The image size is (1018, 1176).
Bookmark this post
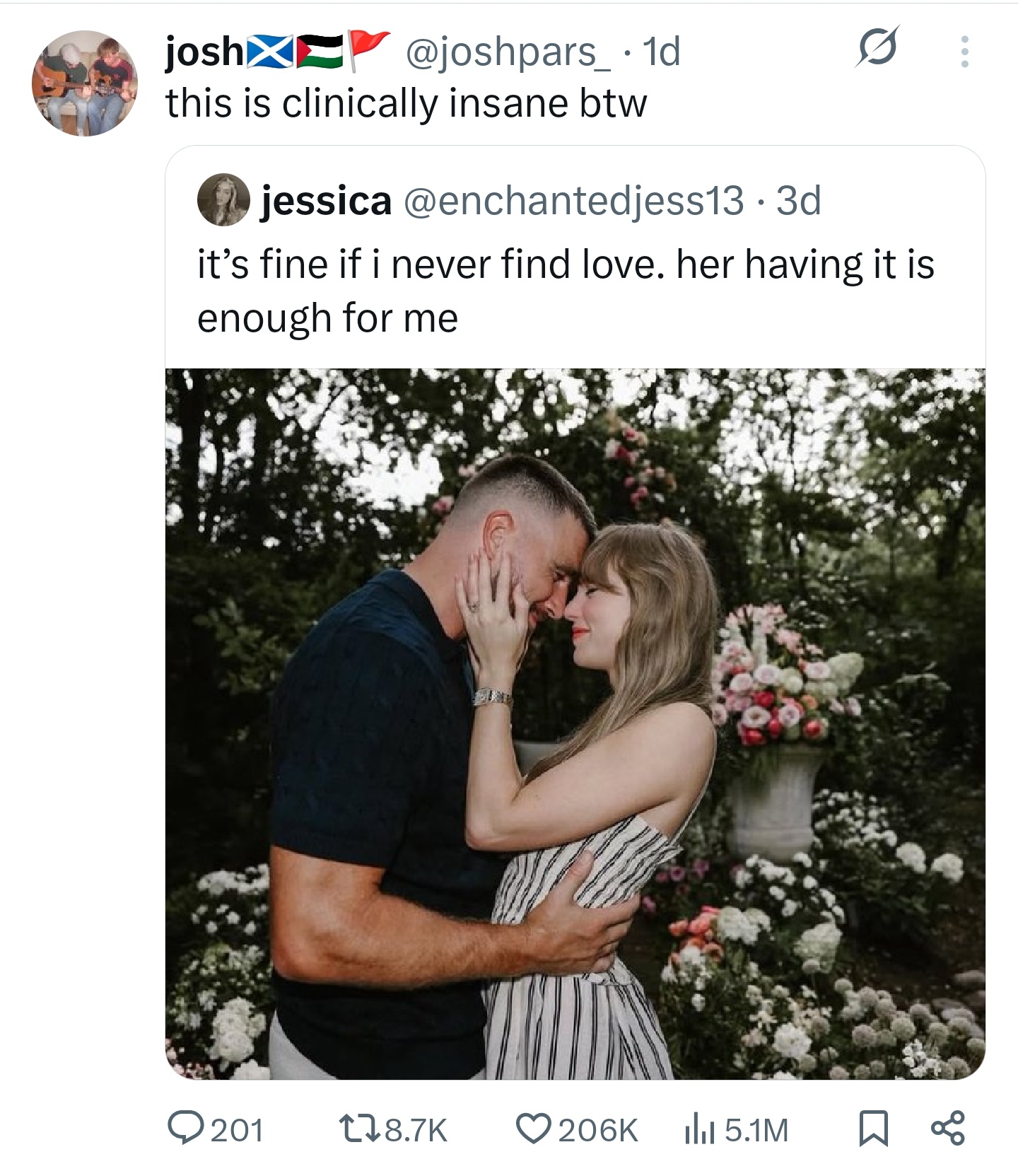coord(873,1128)
